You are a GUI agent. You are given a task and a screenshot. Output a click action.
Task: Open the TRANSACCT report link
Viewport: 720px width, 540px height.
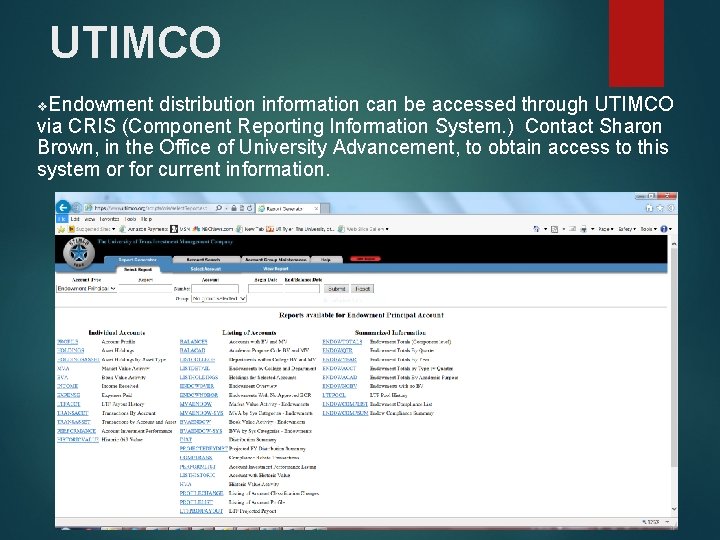[x=73, y=413]
